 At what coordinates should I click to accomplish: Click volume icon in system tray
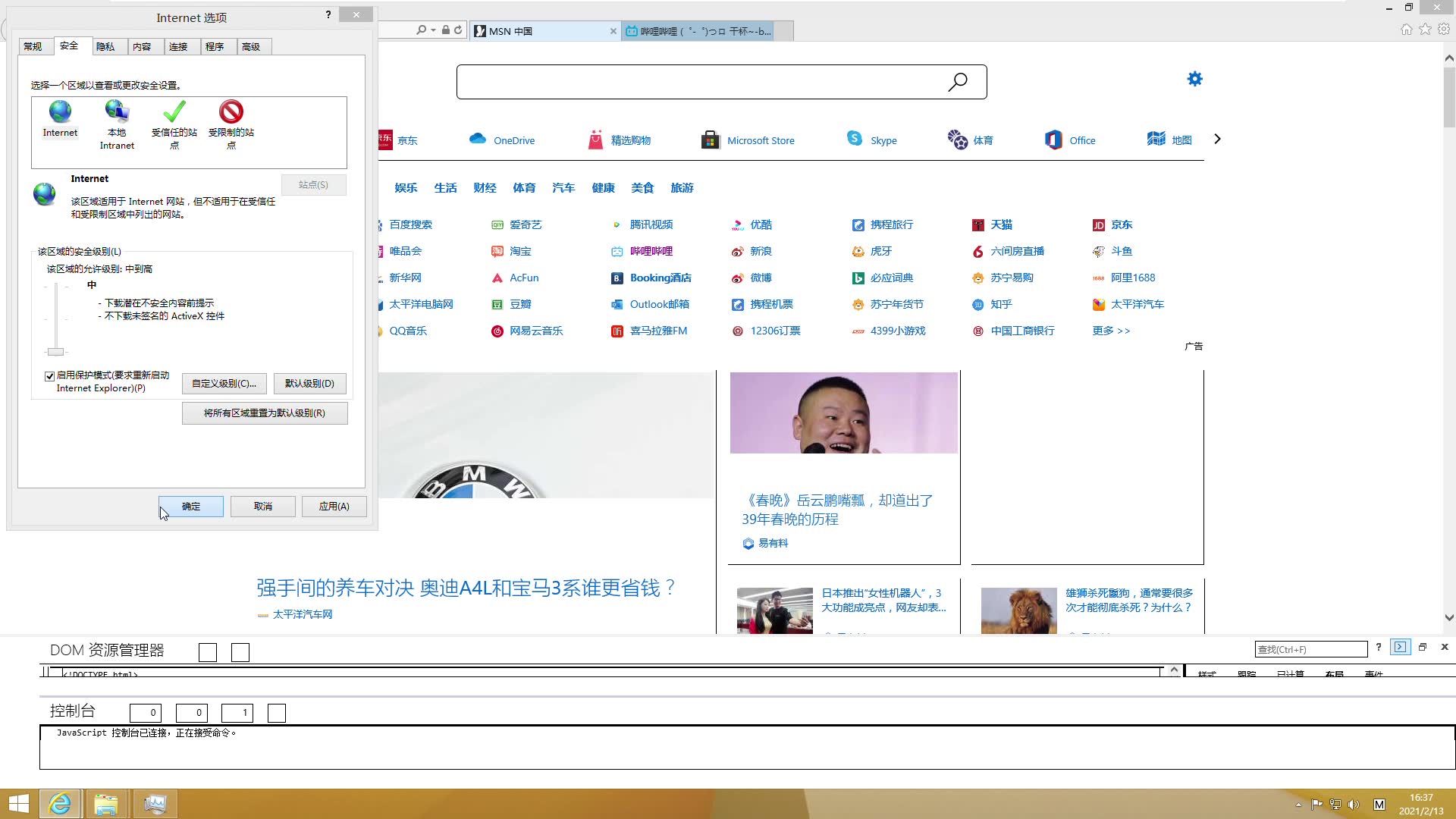[1354, 805]
